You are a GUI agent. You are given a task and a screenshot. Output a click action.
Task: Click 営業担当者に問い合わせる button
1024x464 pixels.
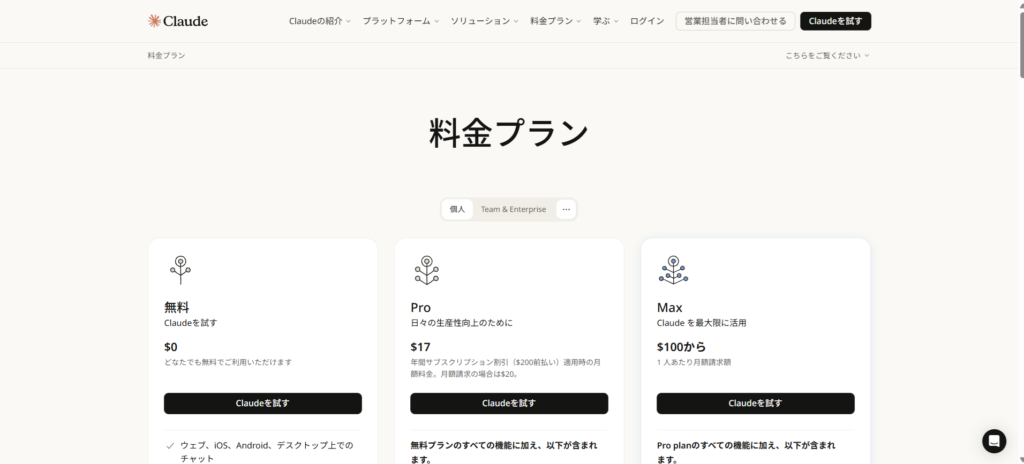(x=735, y=21)
